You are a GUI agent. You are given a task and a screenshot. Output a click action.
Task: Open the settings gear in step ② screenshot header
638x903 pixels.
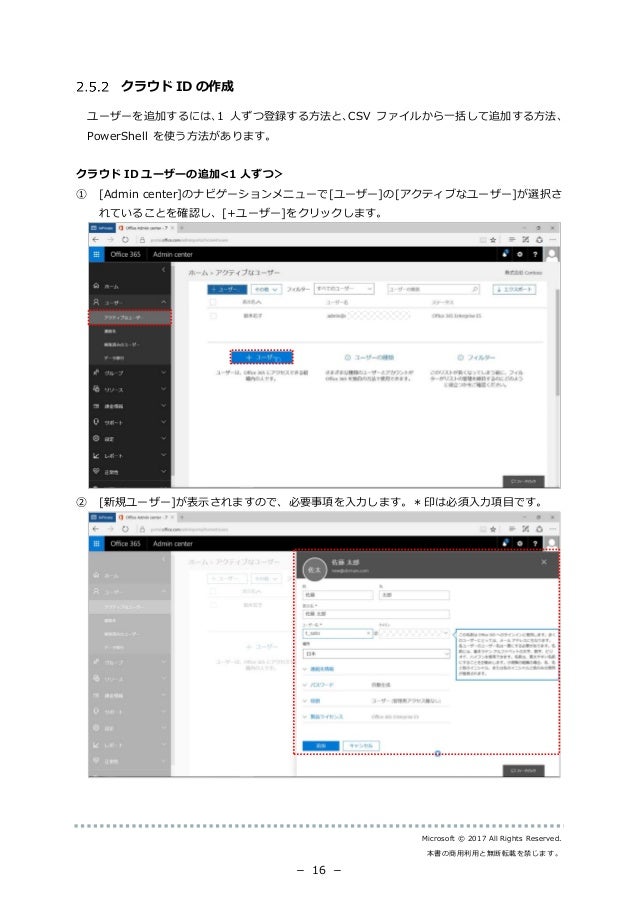pyautogui.click(x=520, y=543)
